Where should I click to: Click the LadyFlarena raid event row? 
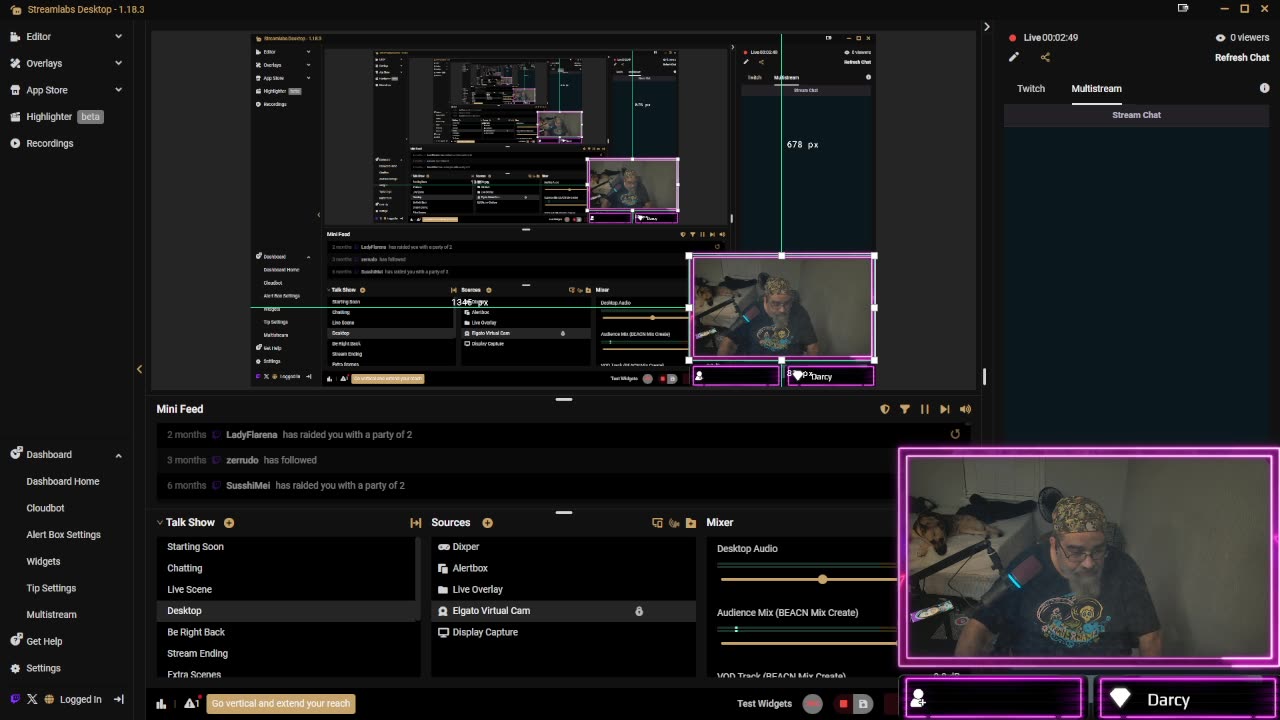tap(564, 434)
